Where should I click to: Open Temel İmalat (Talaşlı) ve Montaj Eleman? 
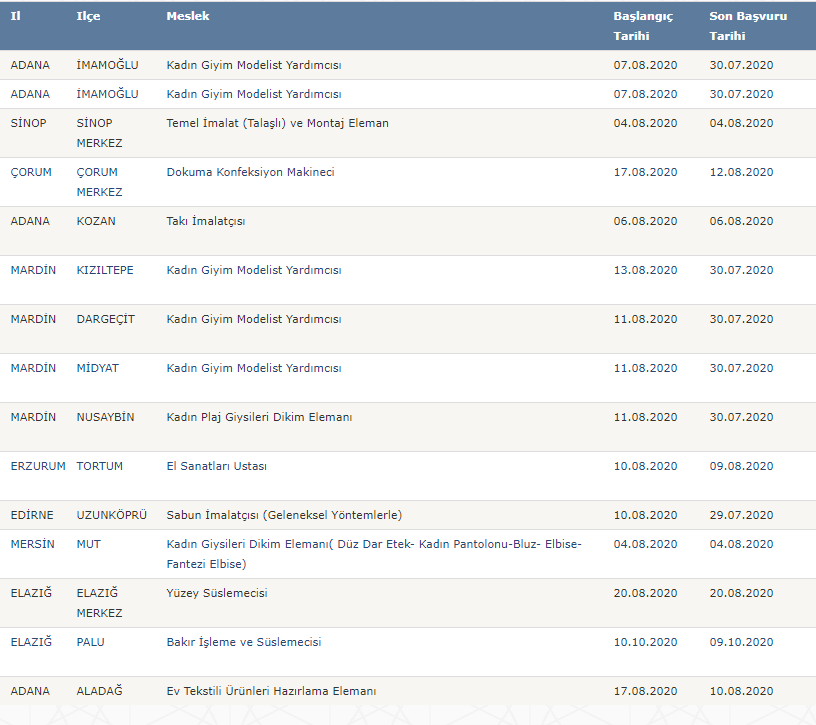point(277,123)
